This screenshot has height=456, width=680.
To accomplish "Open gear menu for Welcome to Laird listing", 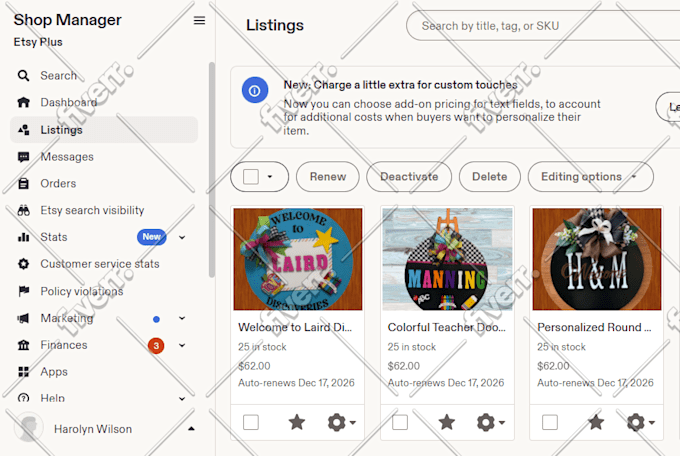I will point(342,422).
